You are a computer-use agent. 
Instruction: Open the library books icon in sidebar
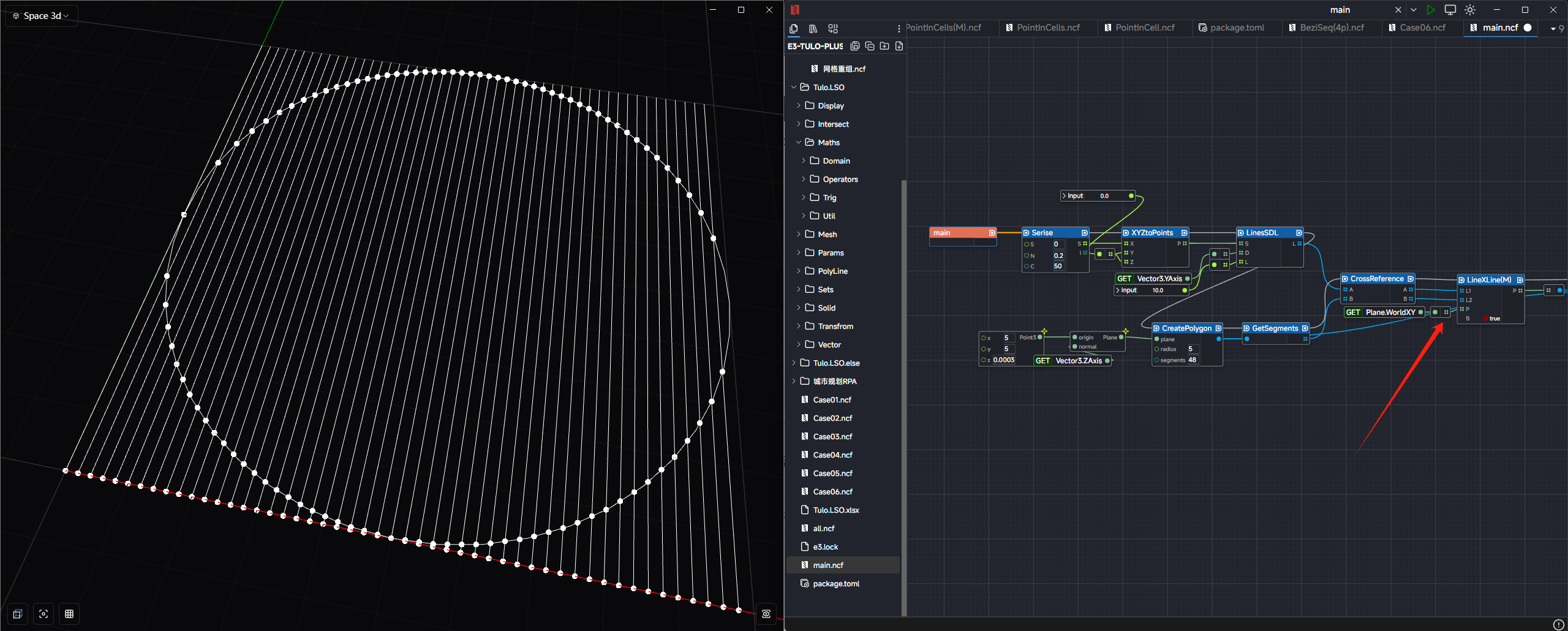tap(813, 28)
